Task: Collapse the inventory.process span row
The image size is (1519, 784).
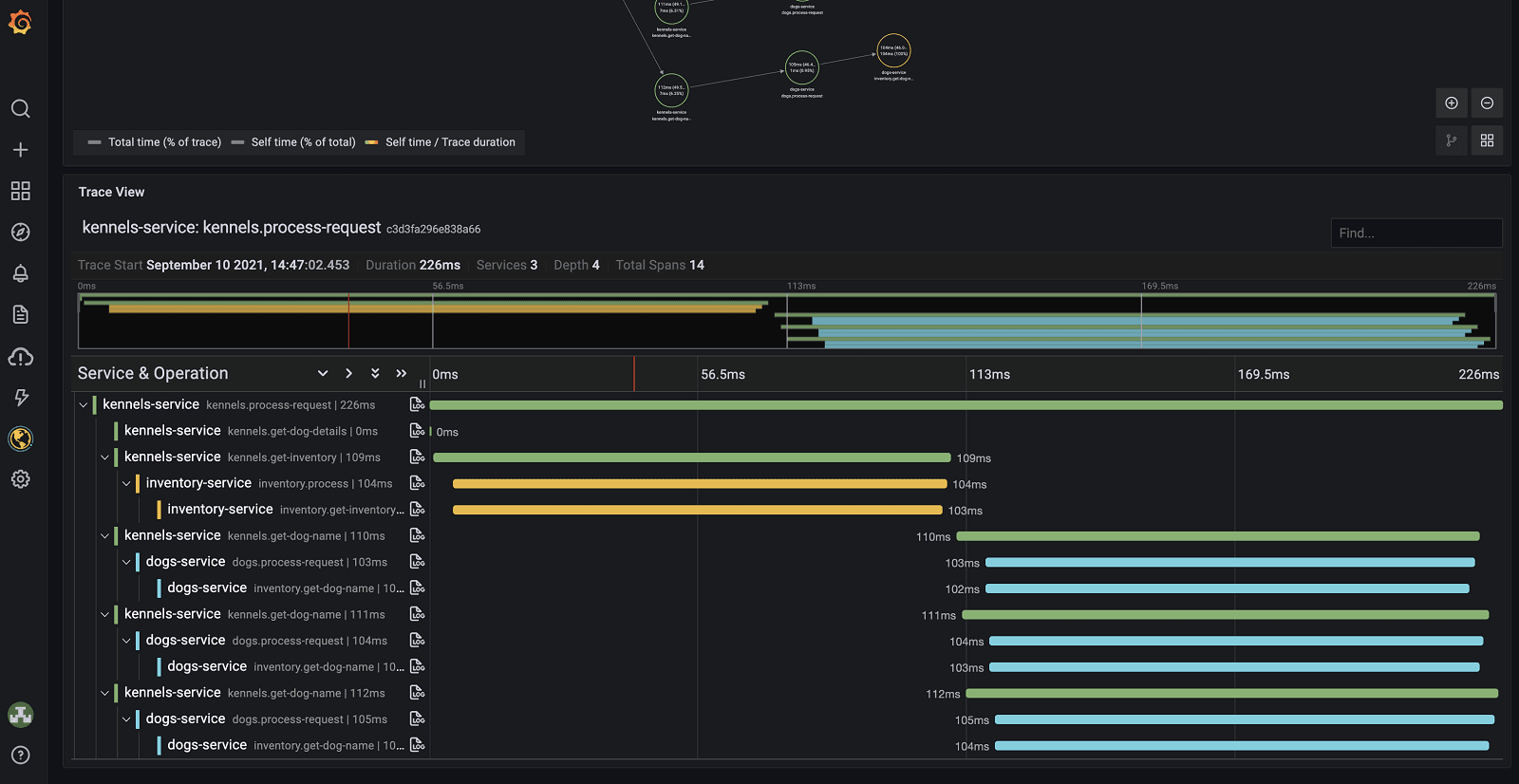Action: click(126, 484)
